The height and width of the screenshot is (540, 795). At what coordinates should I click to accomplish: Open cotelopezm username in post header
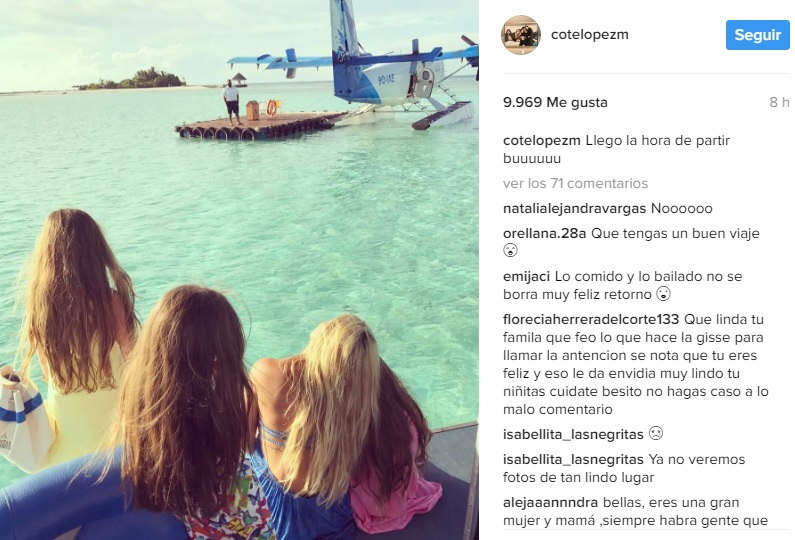point(590,34)
